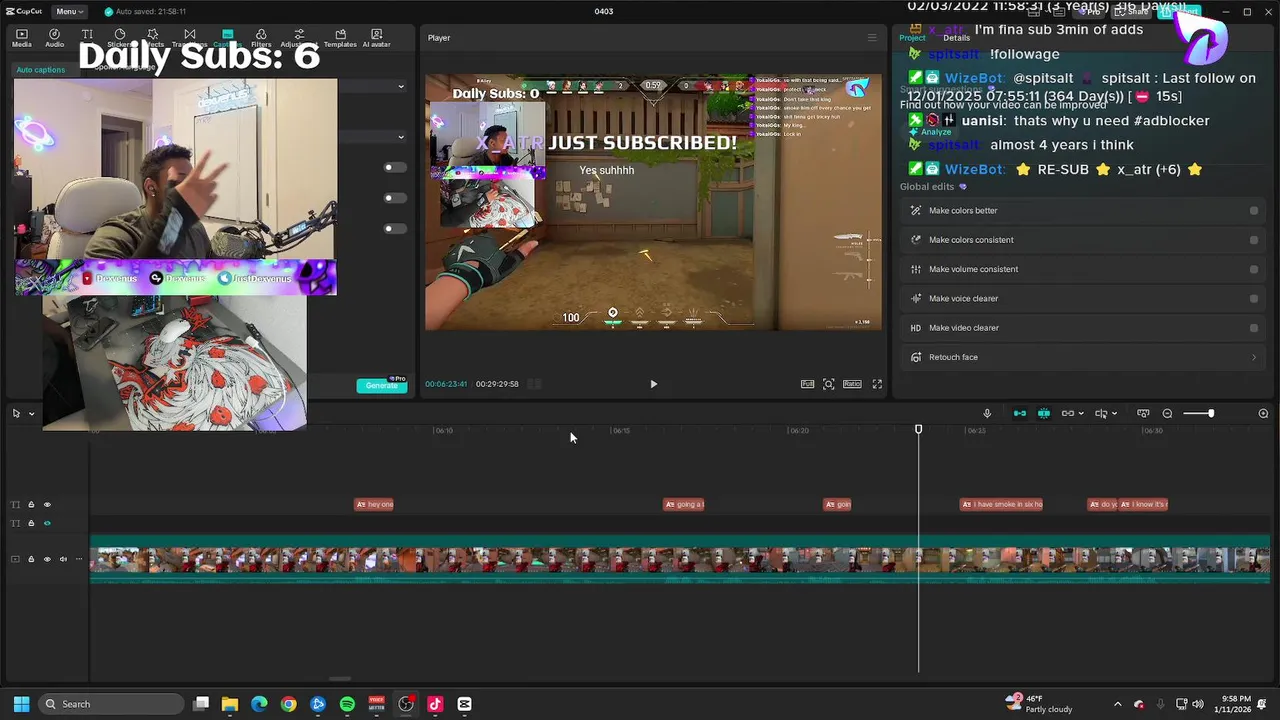Play the video preview
The height and width of the screenshot is (720, 1280).
[x=654, y=384]
